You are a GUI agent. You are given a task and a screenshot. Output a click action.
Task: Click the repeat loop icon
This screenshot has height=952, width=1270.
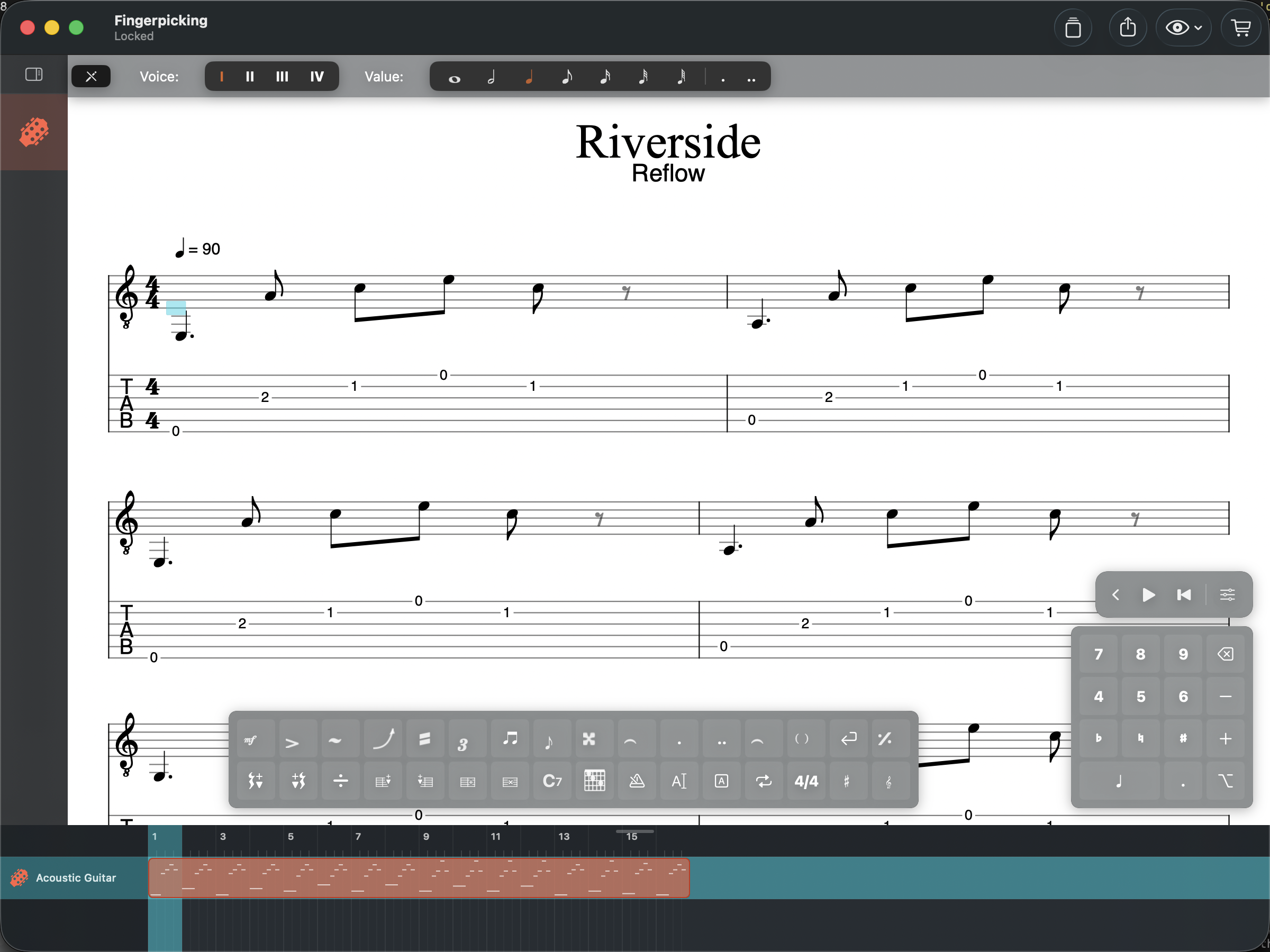pos(764,781)
